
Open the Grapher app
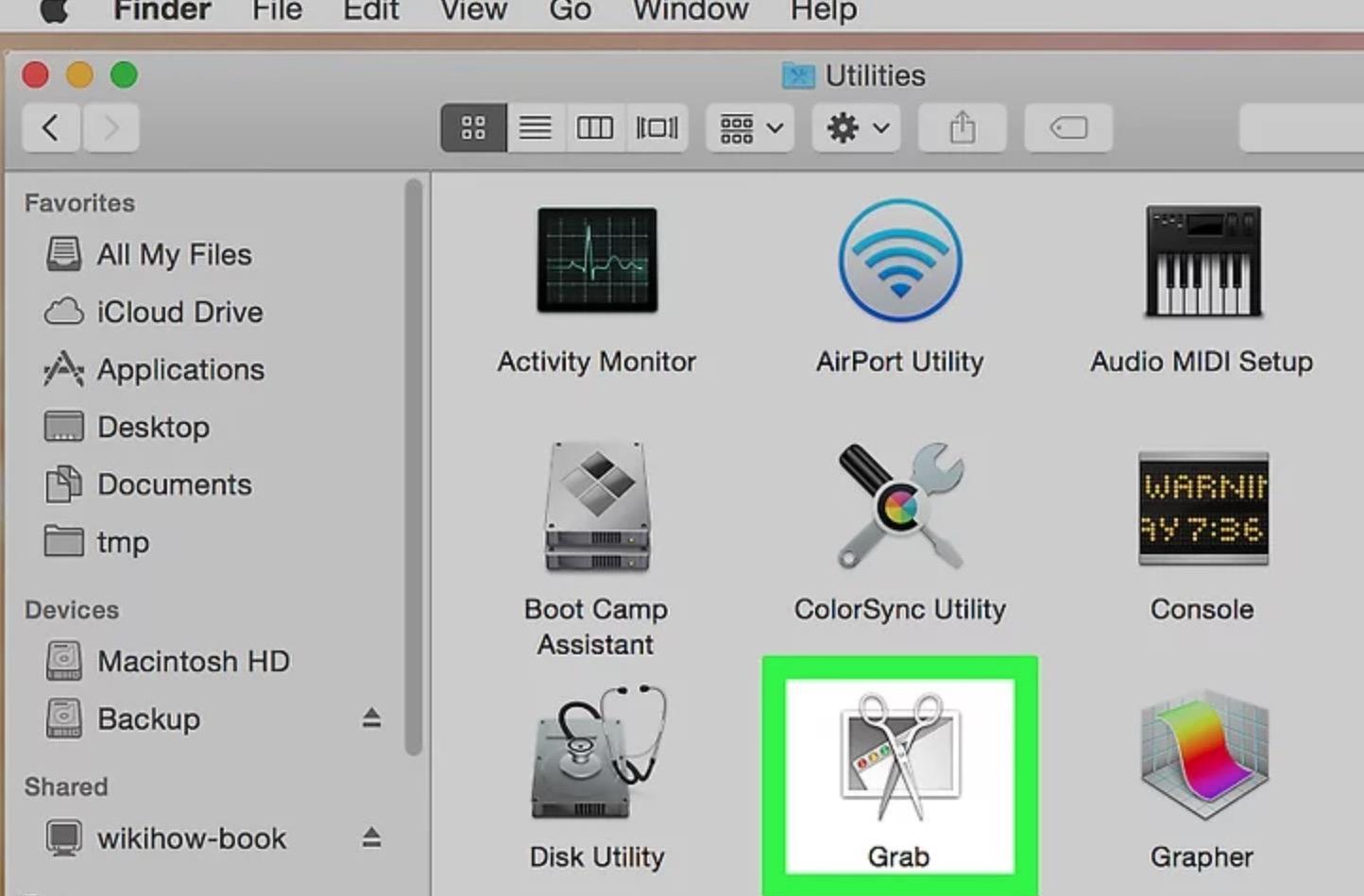tap(1202, 754)
